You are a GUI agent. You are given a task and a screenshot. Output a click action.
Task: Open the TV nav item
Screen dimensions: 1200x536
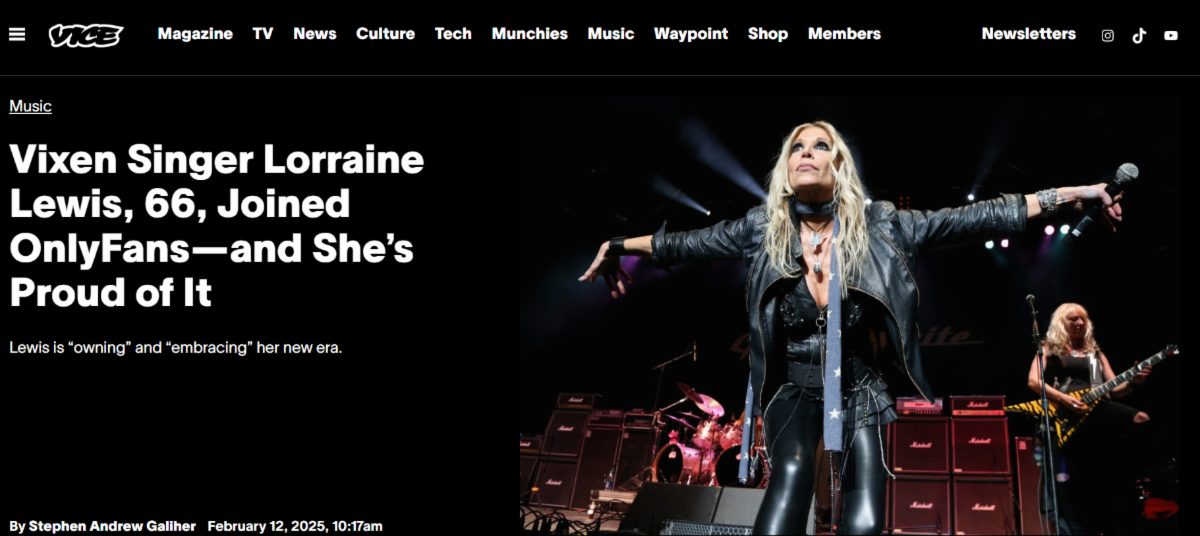263,34
